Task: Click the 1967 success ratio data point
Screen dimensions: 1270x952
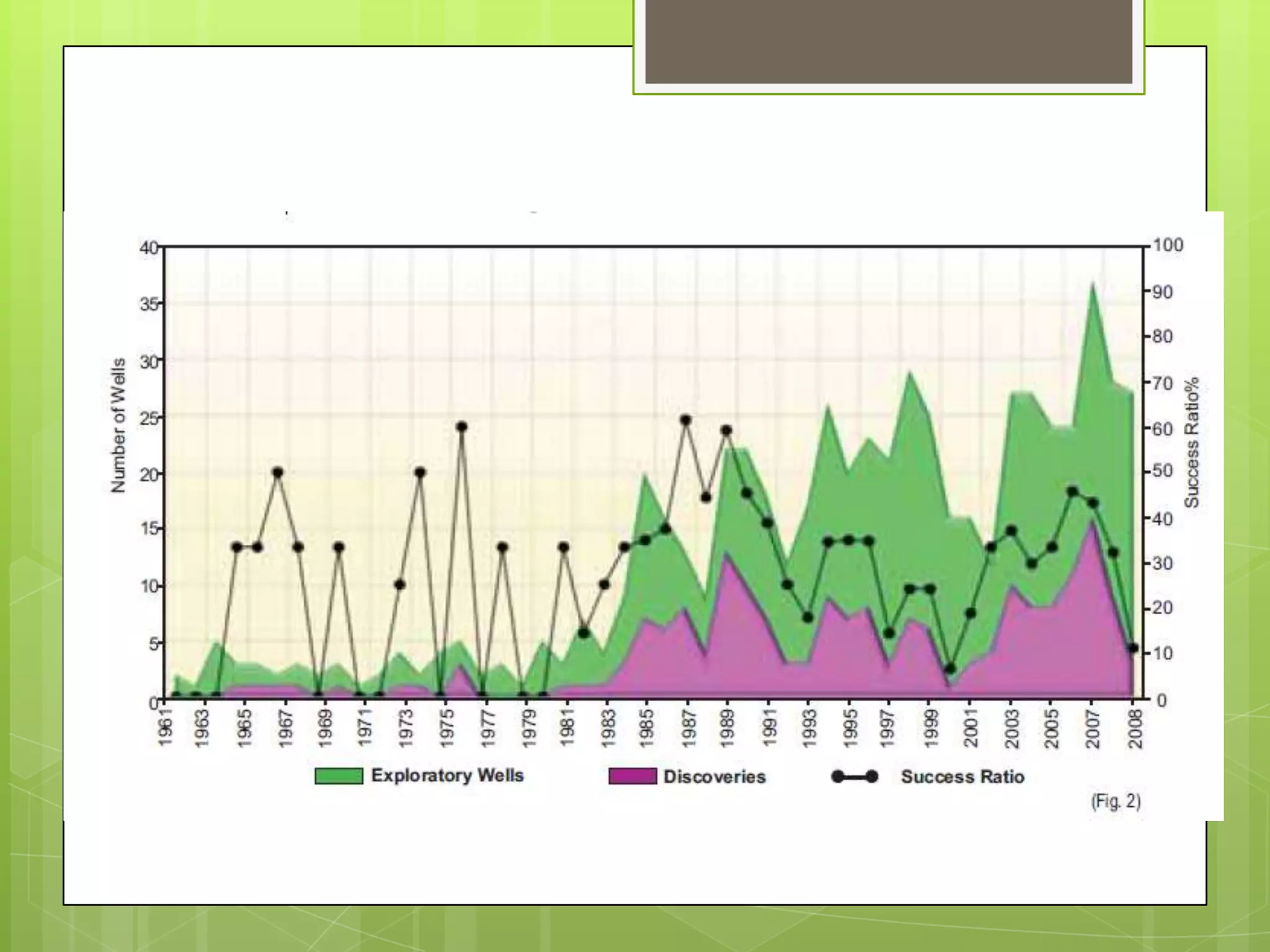Action: 278,472
